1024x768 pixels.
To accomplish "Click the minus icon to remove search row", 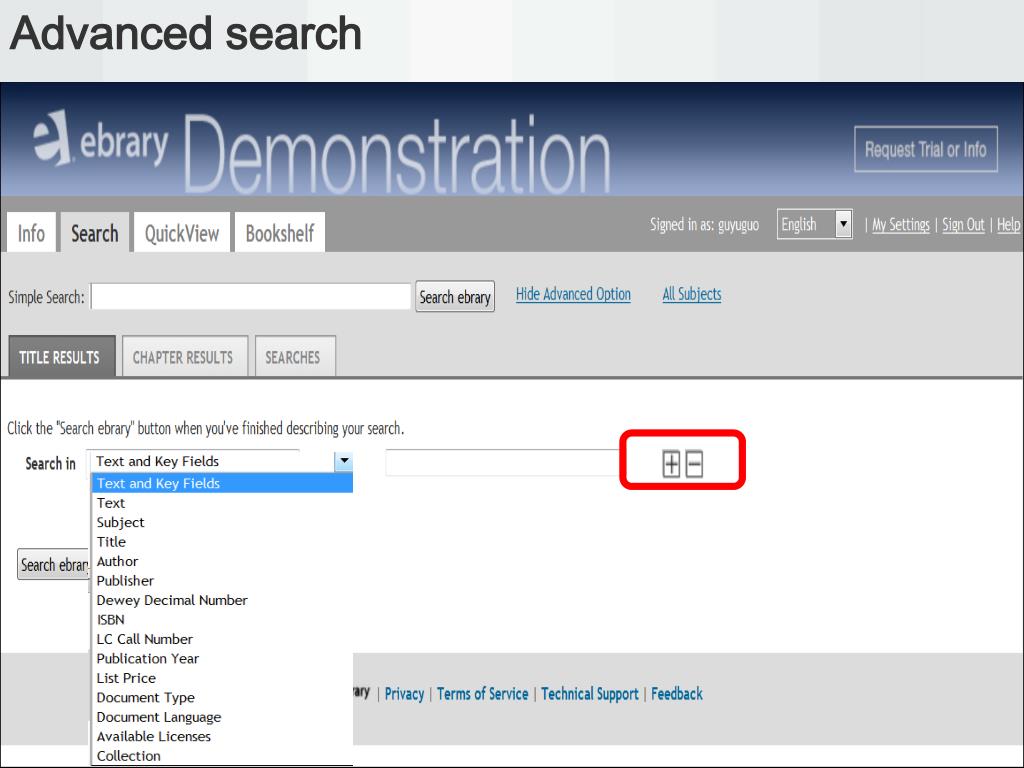I will tap(694, 464).
